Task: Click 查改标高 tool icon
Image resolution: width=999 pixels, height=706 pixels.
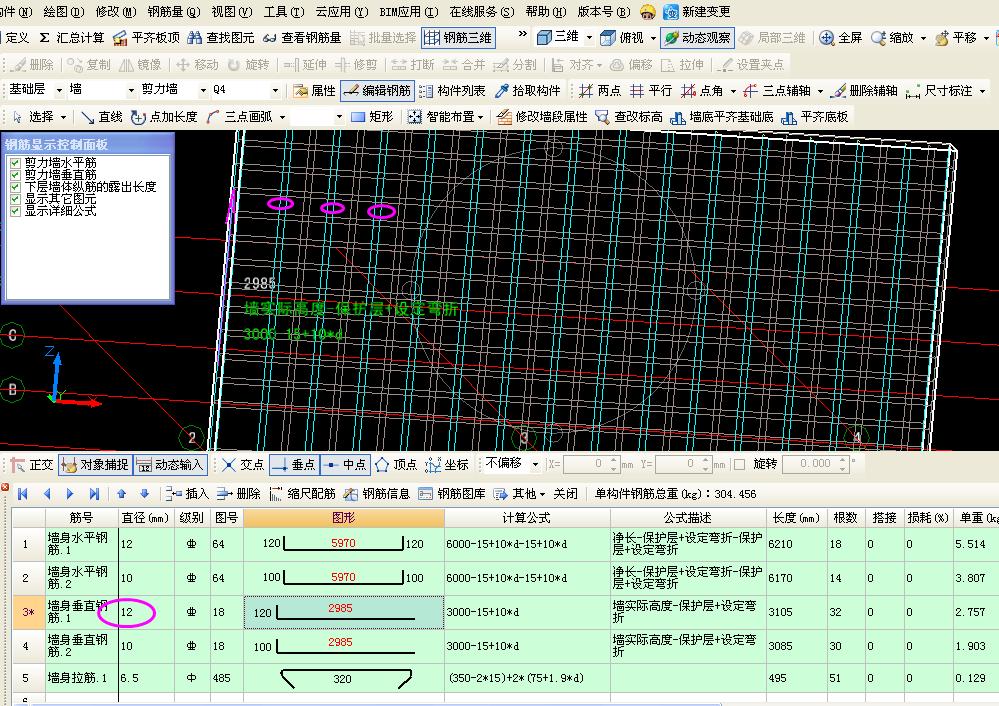Action: [x=602, y=117]
